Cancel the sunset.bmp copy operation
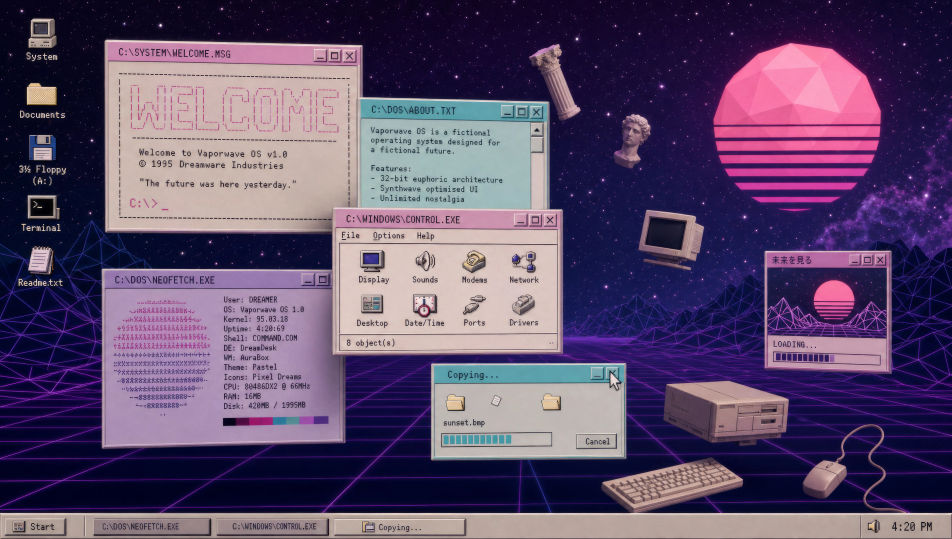The height and width of the screenshot is (539, 952). pos(596,441)
